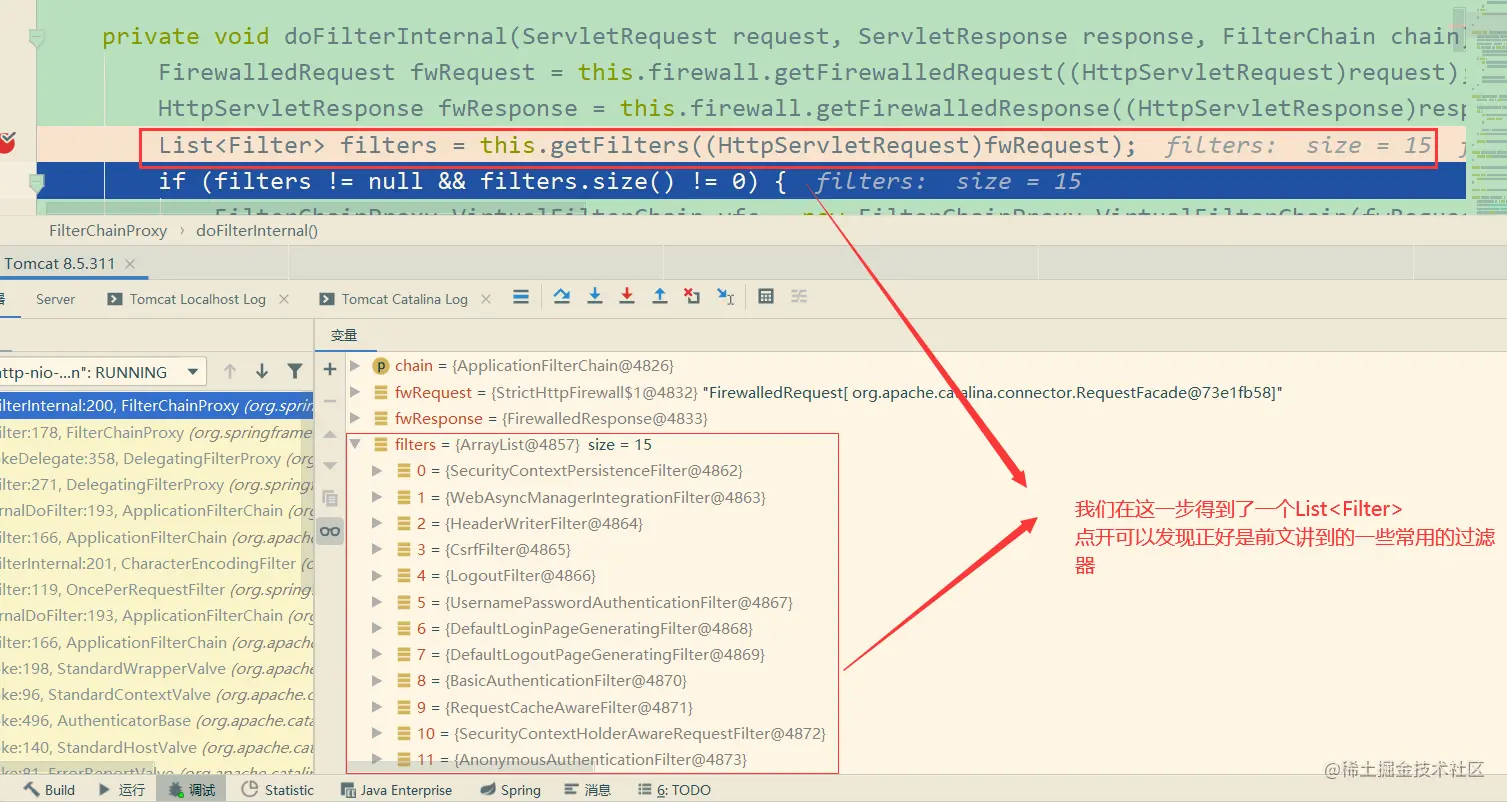Open the 6: TODO tool window
Screen dimensions: 1507x802
[673, 790]
